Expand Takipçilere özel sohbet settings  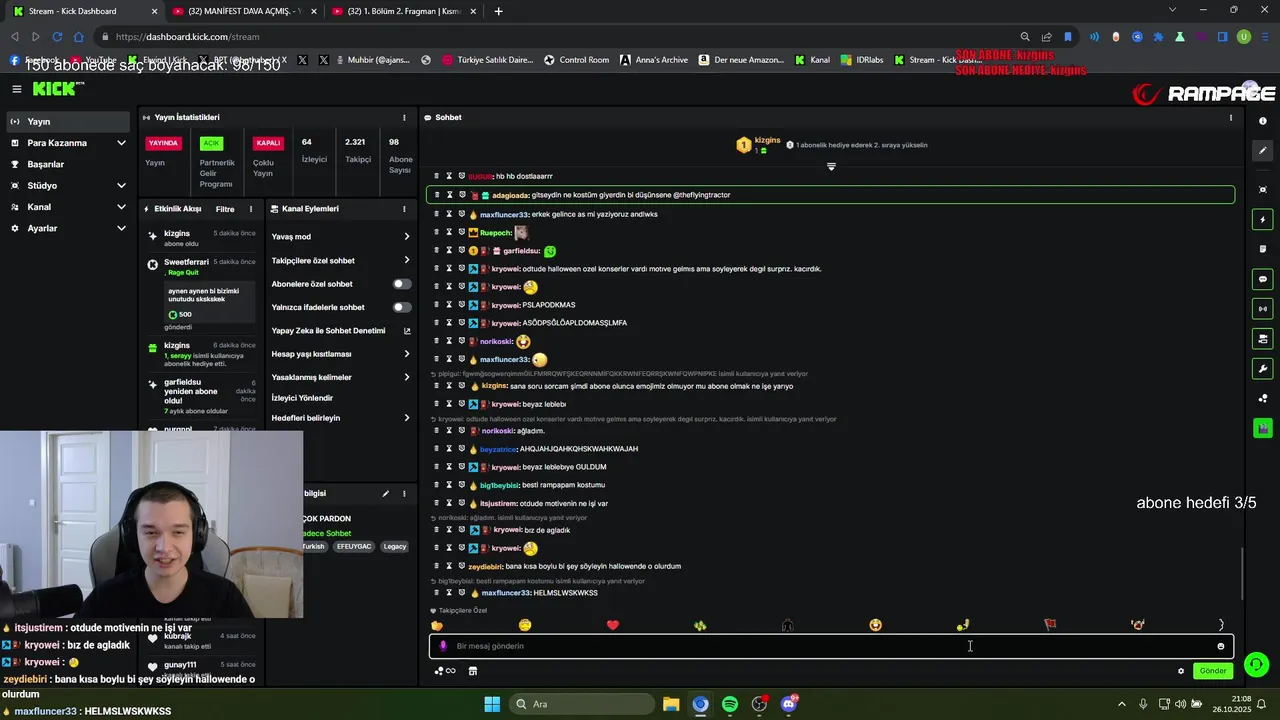click(x=341, y=260)
